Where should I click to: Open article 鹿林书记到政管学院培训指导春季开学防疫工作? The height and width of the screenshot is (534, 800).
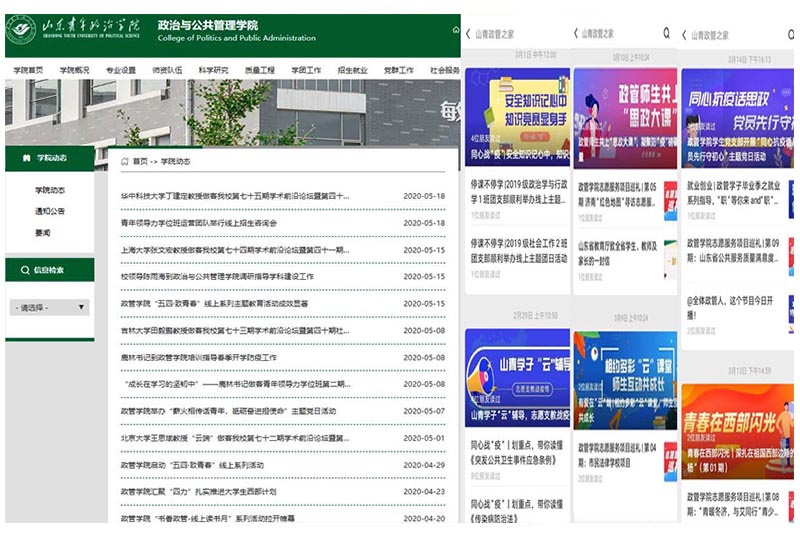(199, 357)
